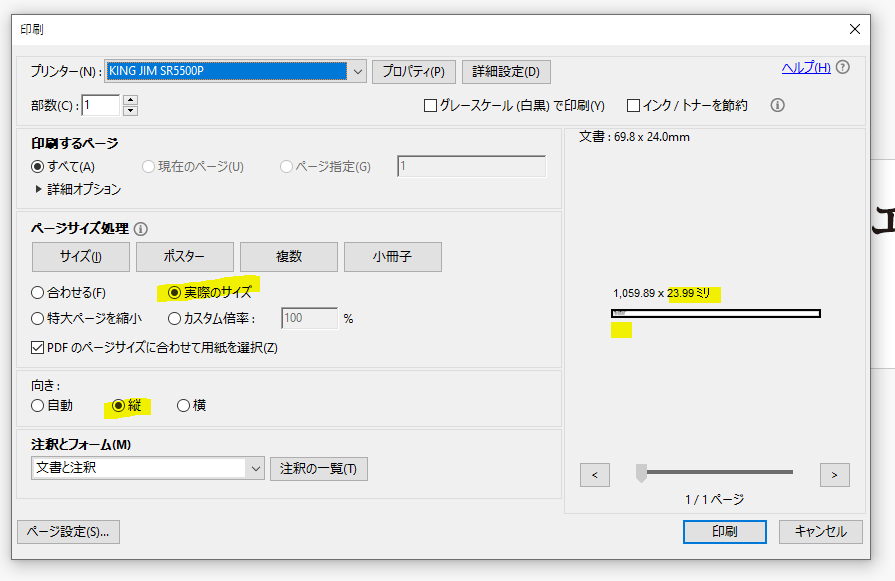The width and height of the screenshot is (895, 581).
Task: Toggle インク/トナーを節約 checkbox
Action: pyautogui.click(x=633, y=105)
